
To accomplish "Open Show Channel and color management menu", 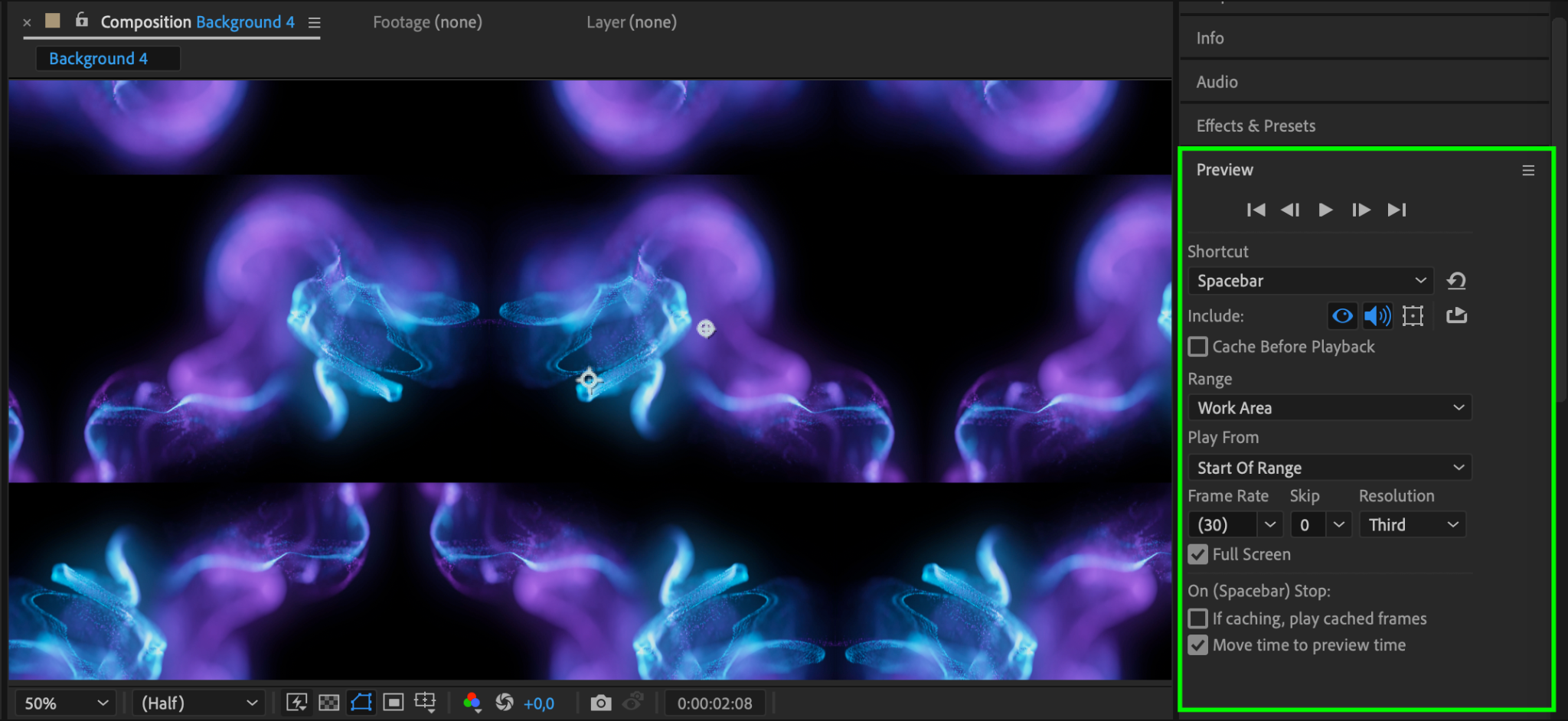I will pyautogui.click(x=472, y=703).
